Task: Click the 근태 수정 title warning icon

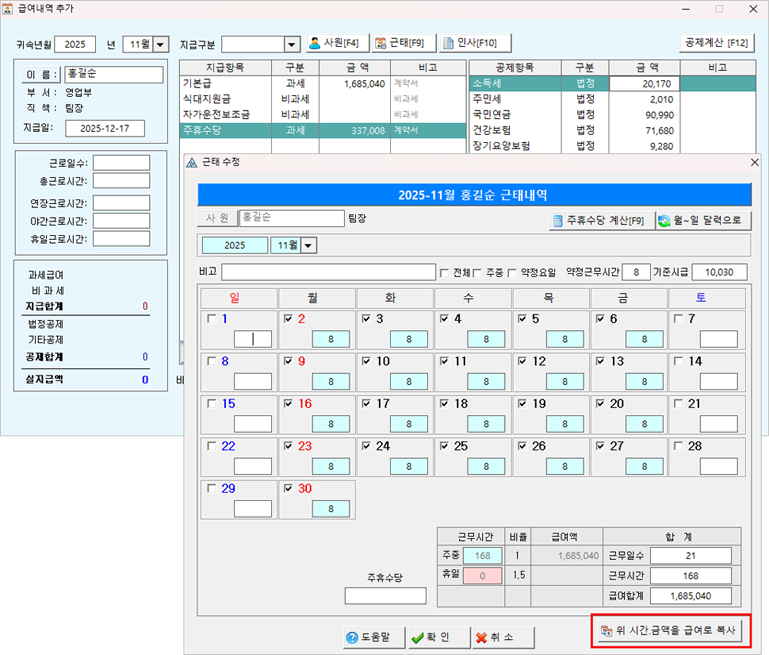Action: 192,162
